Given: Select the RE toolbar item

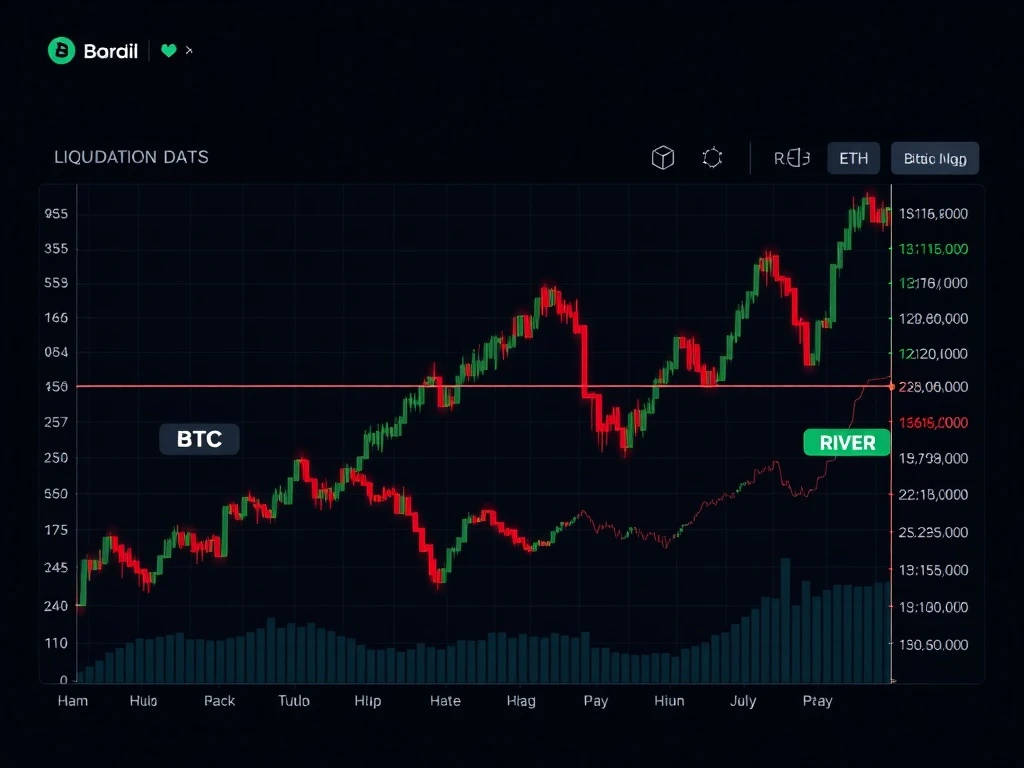Looking at the screenshot, I should coord(791,158).
